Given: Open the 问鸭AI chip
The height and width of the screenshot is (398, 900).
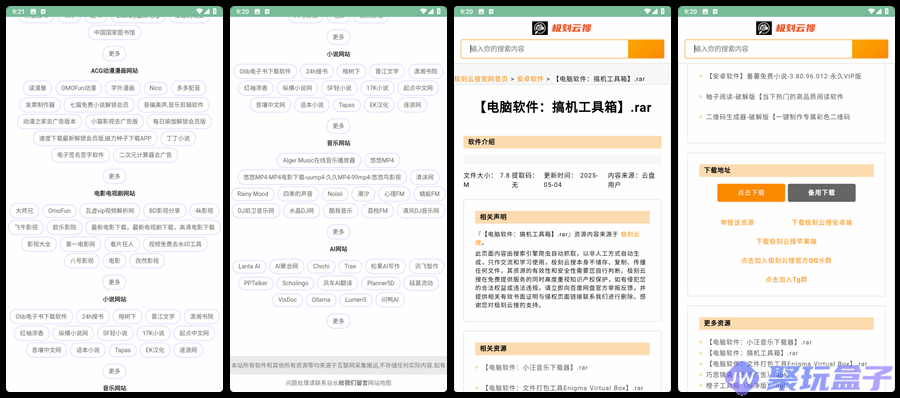Looking at the screenshot, I should (x=390, y=300).
